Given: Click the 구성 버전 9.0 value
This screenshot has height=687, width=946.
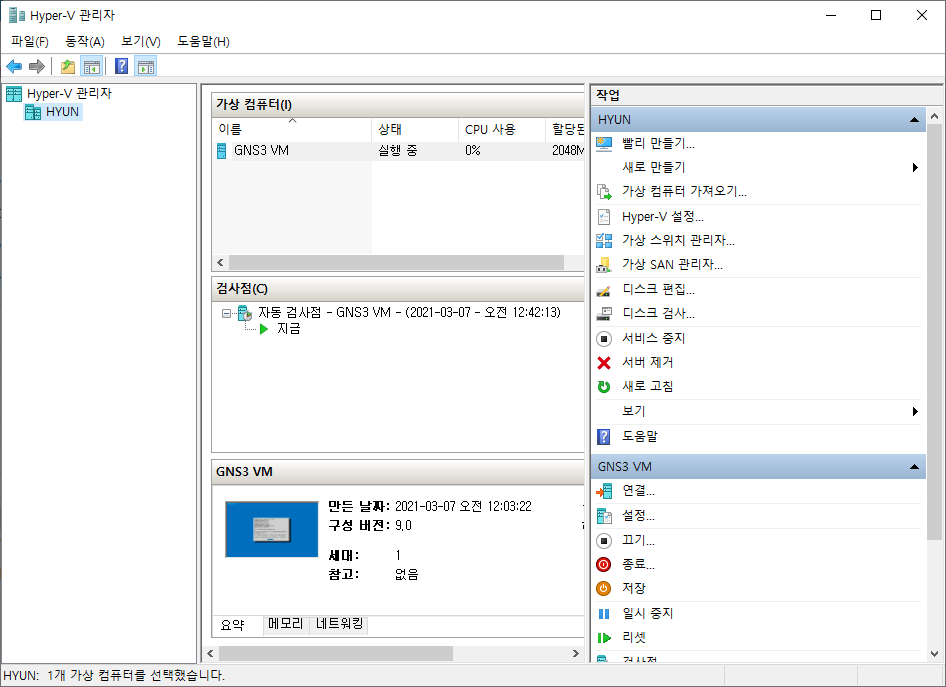Looking at the screenshot, I should coord(403,525).
